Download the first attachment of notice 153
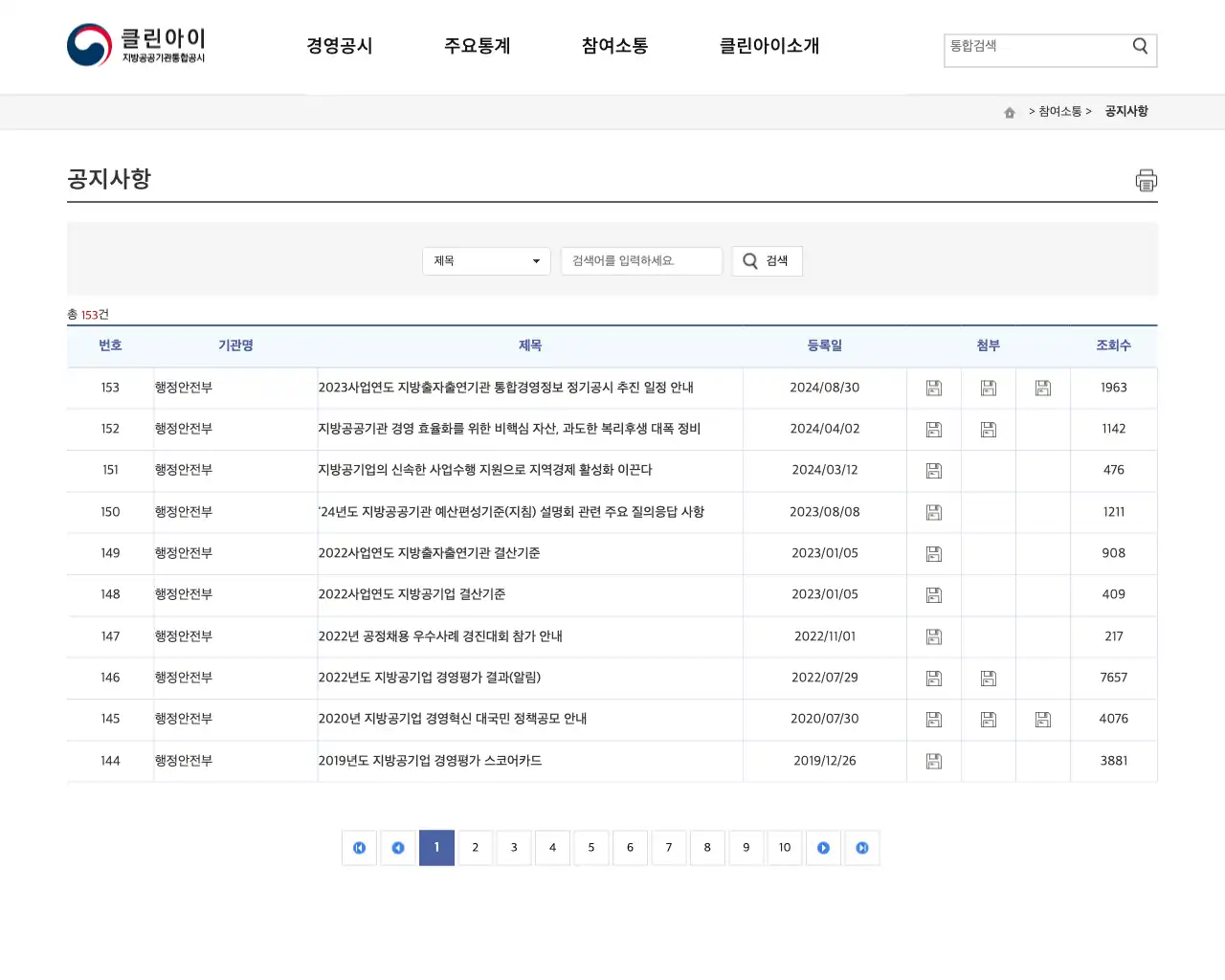1225x980 pixels. pos(933,388)
